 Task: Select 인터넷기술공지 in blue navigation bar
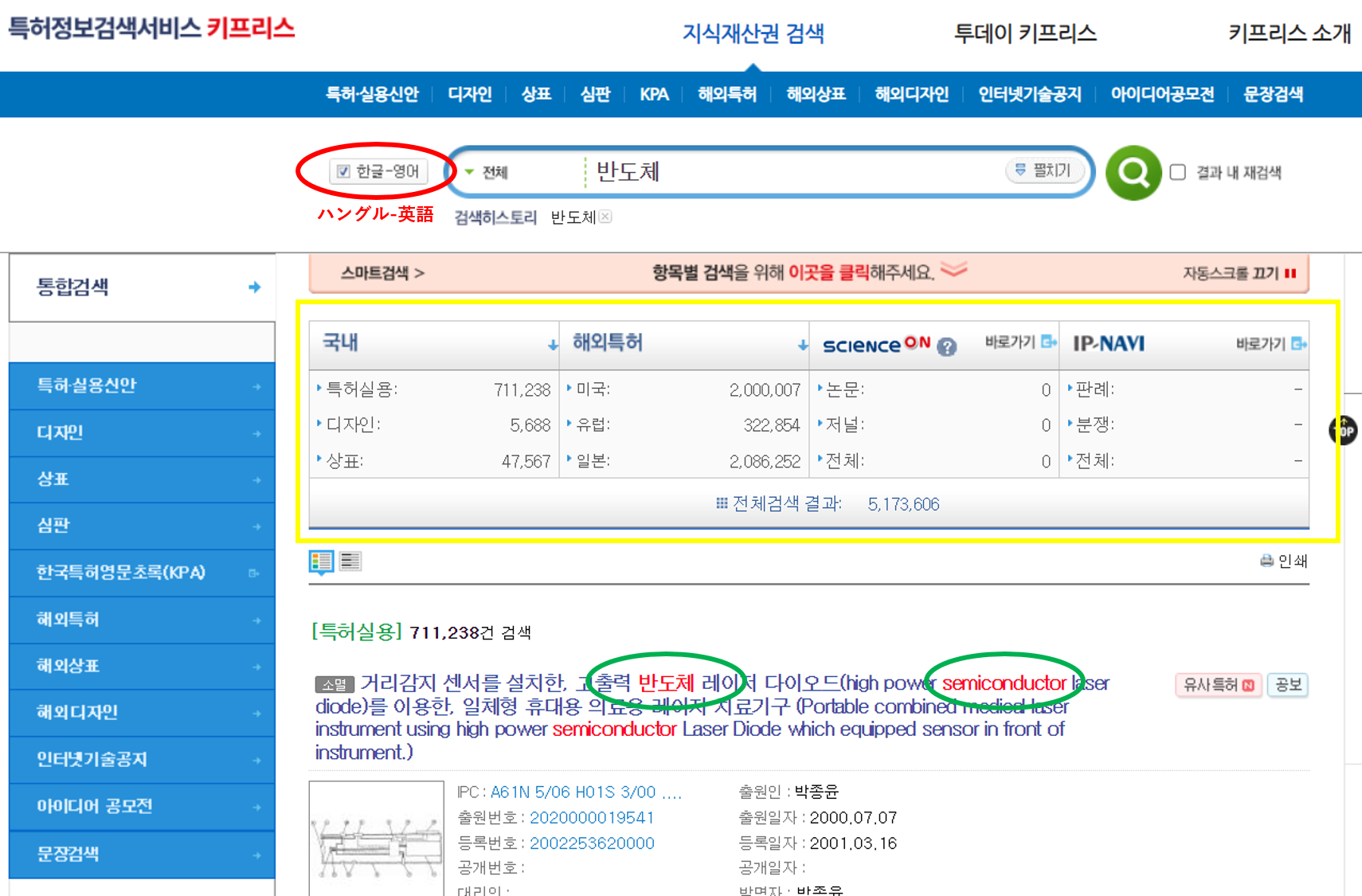point(1030,94)
